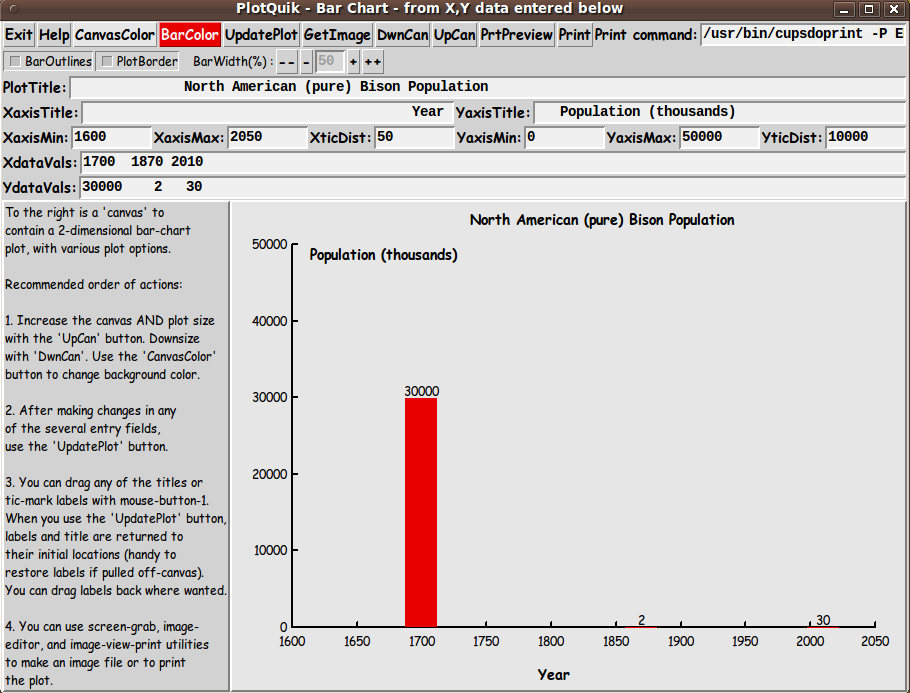Click the '30000' value label above the bar
This screenshot has height=693, width=910.
[x=422, y=391]
